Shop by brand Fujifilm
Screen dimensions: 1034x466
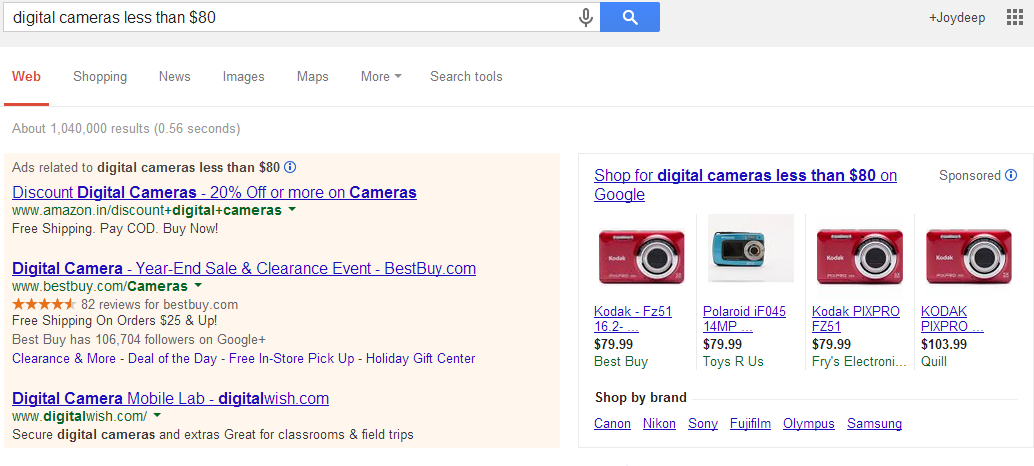[750, 423]
